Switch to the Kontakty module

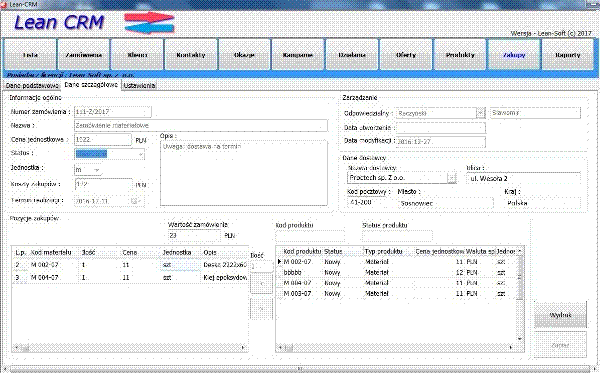pyautogui.click(x=191, y=55)
